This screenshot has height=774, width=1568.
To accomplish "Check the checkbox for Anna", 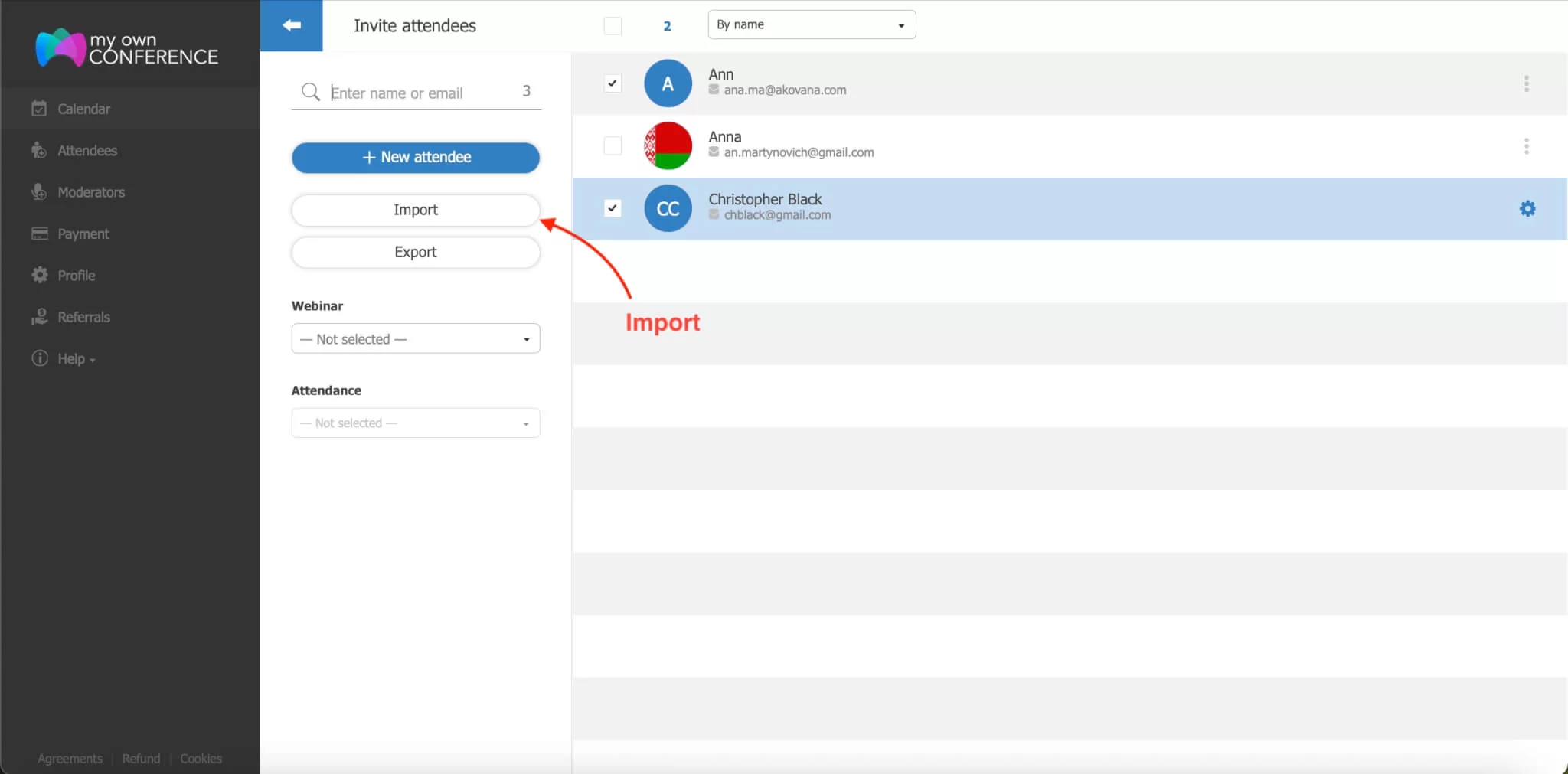I will point(612,145).
